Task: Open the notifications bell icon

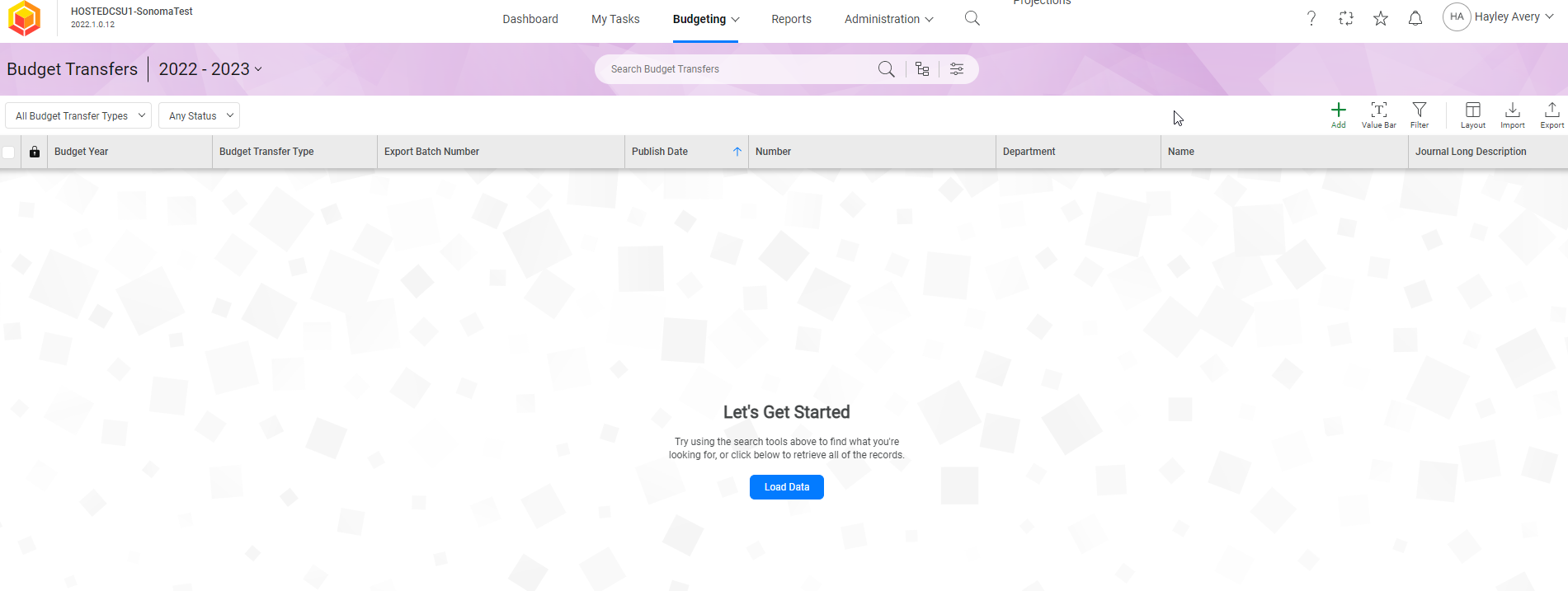Action: tap(1415, 18)
